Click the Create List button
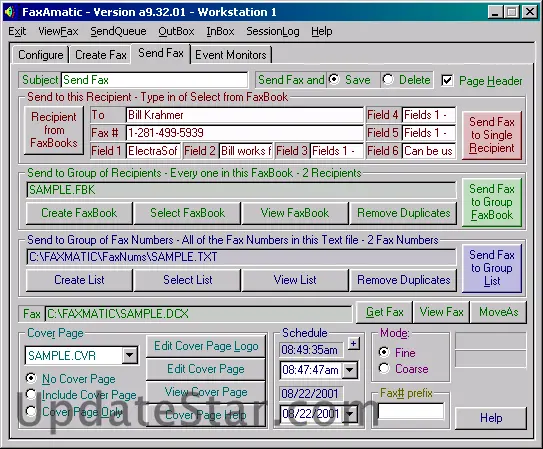This screenshot has width=543, height=449. click(79, 280)
